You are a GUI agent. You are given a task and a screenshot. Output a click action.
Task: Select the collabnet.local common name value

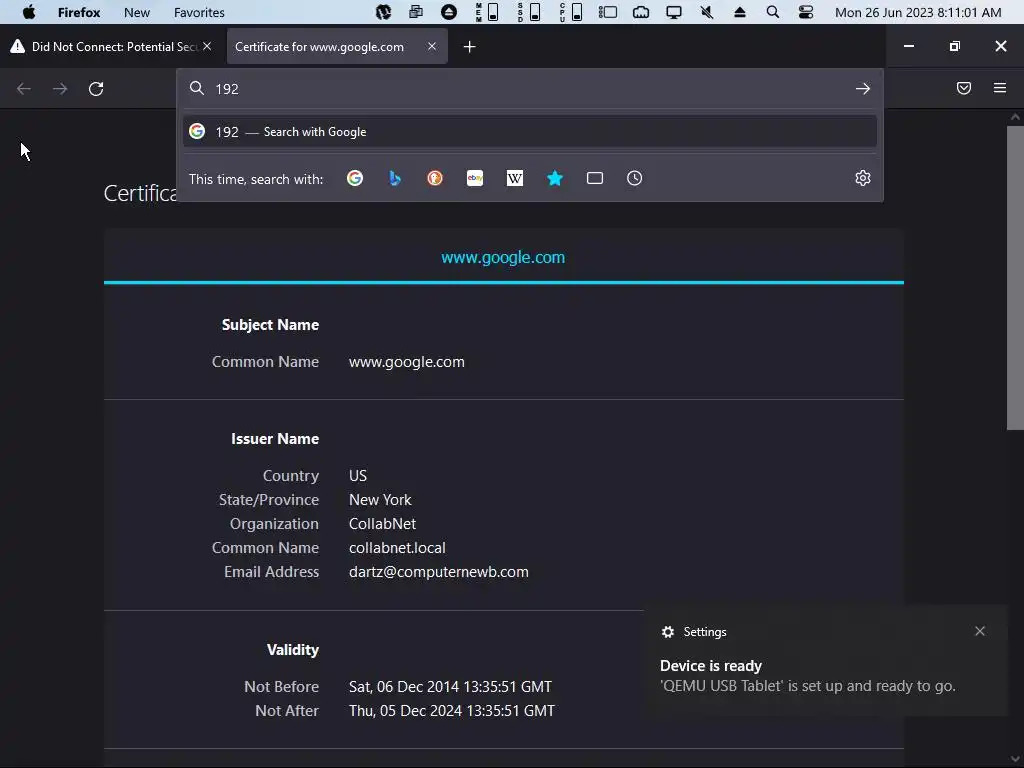point(397,547)
